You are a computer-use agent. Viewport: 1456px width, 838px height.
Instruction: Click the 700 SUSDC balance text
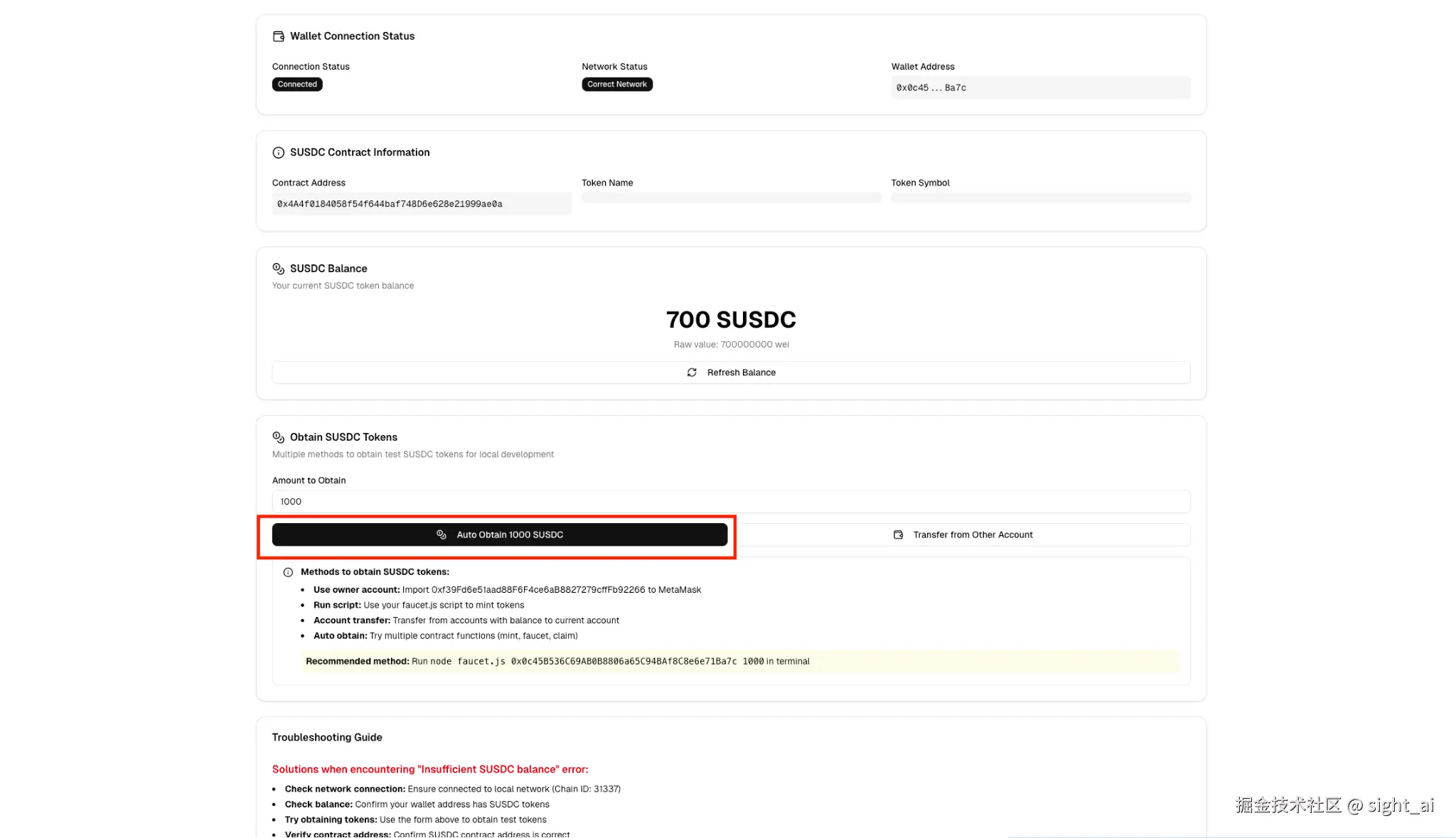tap(731, 320)
